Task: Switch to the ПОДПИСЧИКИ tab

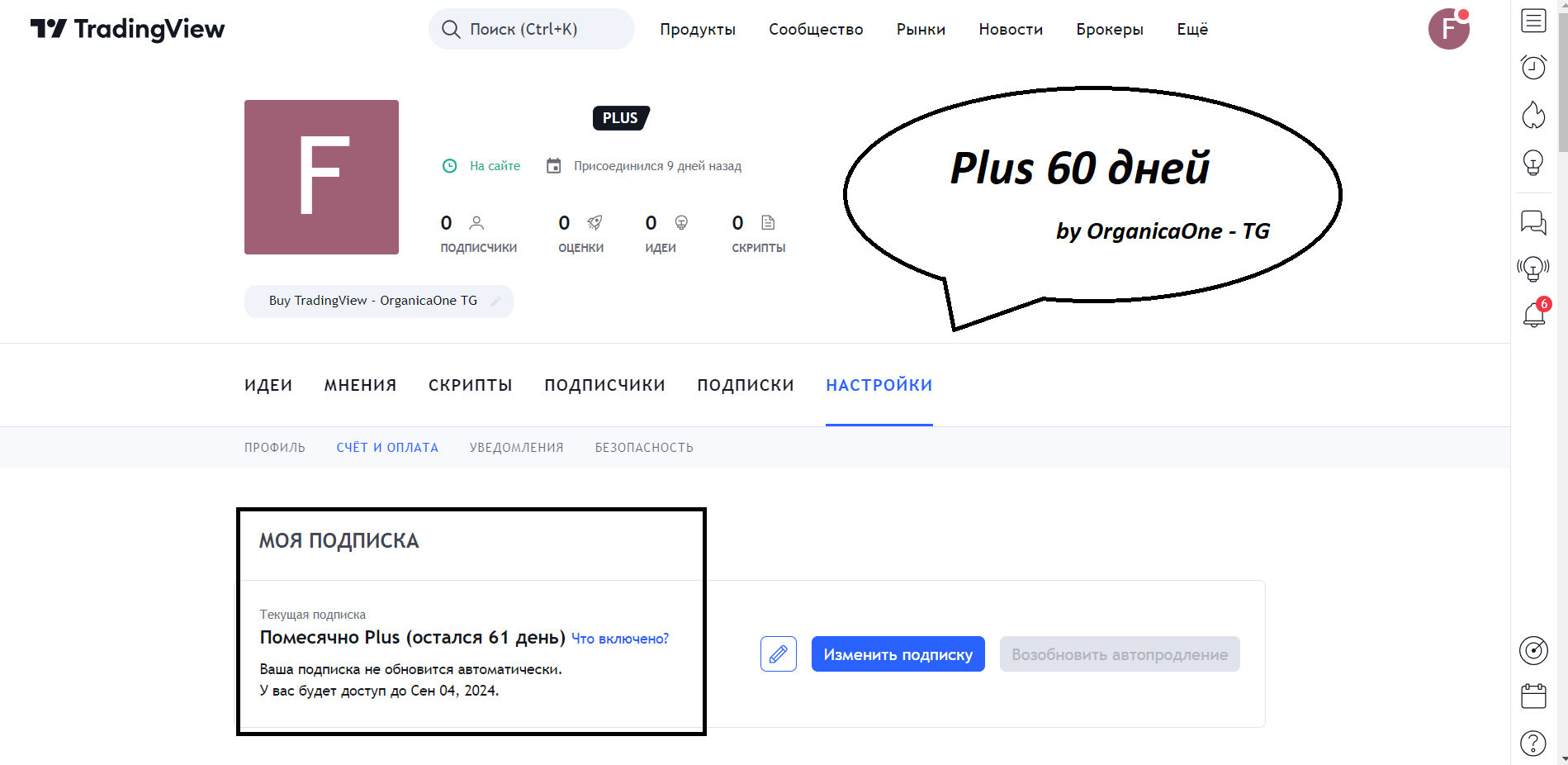Action: 604,386
